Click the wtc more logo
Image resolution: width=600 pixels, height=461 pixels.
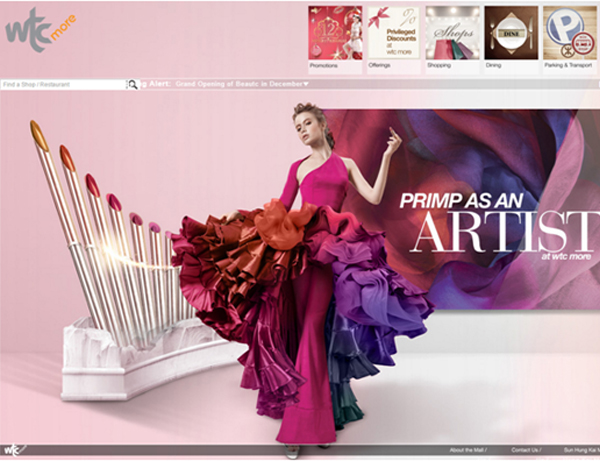pyautogui.click(x=40, y=30)
